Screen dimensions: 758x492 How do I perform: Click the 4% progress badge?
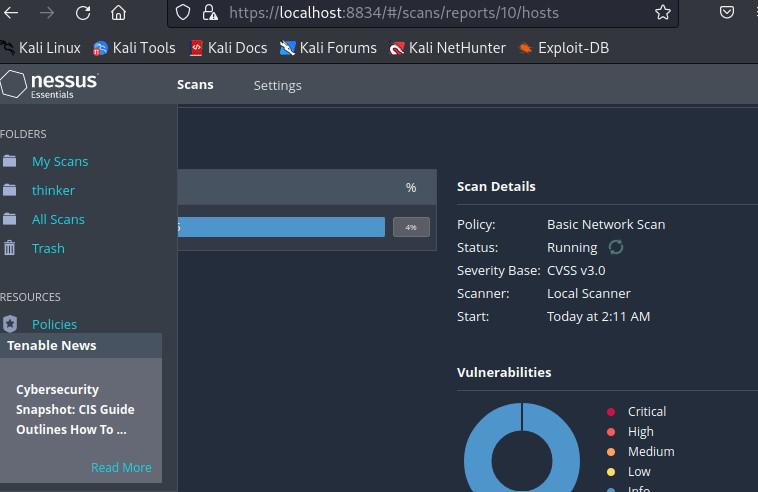[411, 227]
